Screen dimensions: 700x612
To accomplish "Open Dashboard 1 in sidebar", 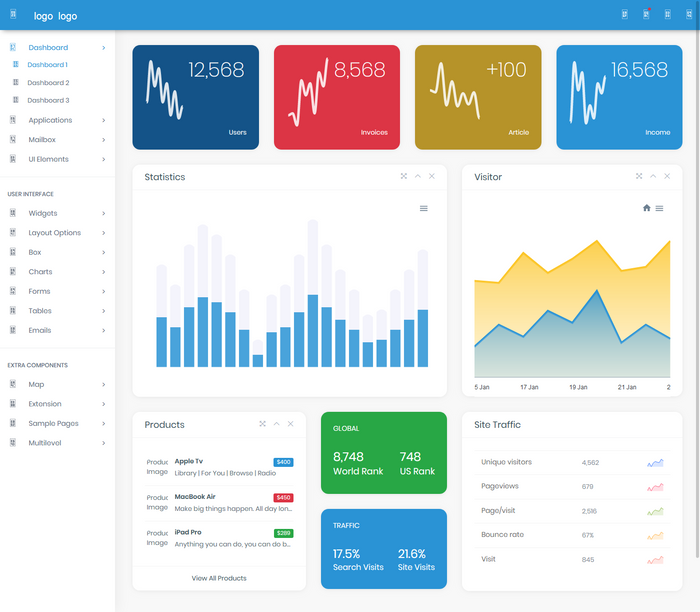I will click(47, 65).
